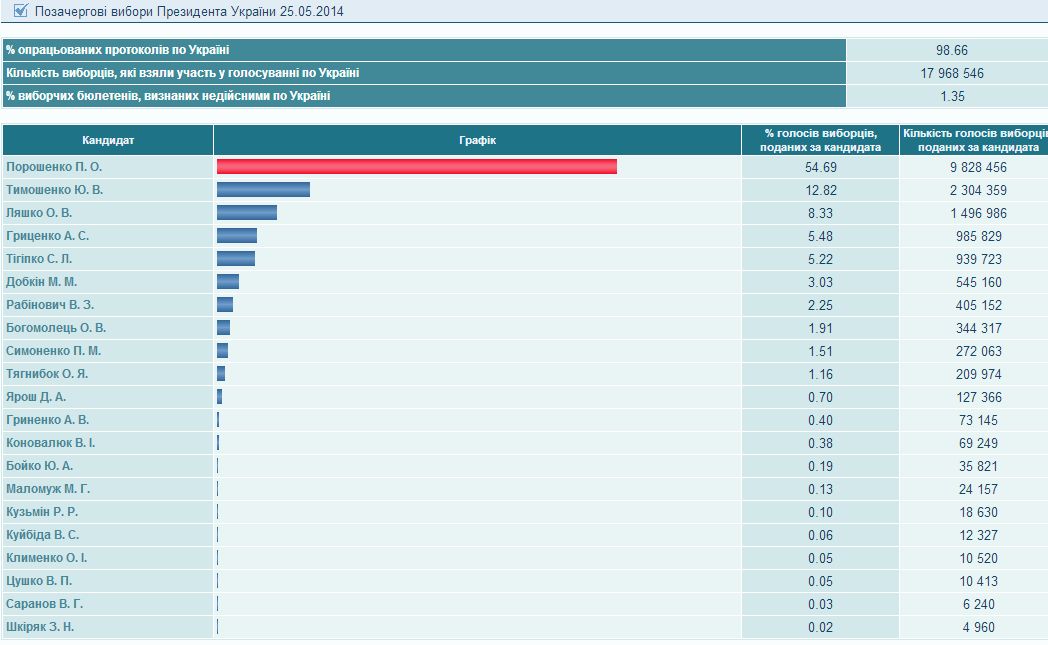Click the 54.69 percentage cell

click(821, 167)
